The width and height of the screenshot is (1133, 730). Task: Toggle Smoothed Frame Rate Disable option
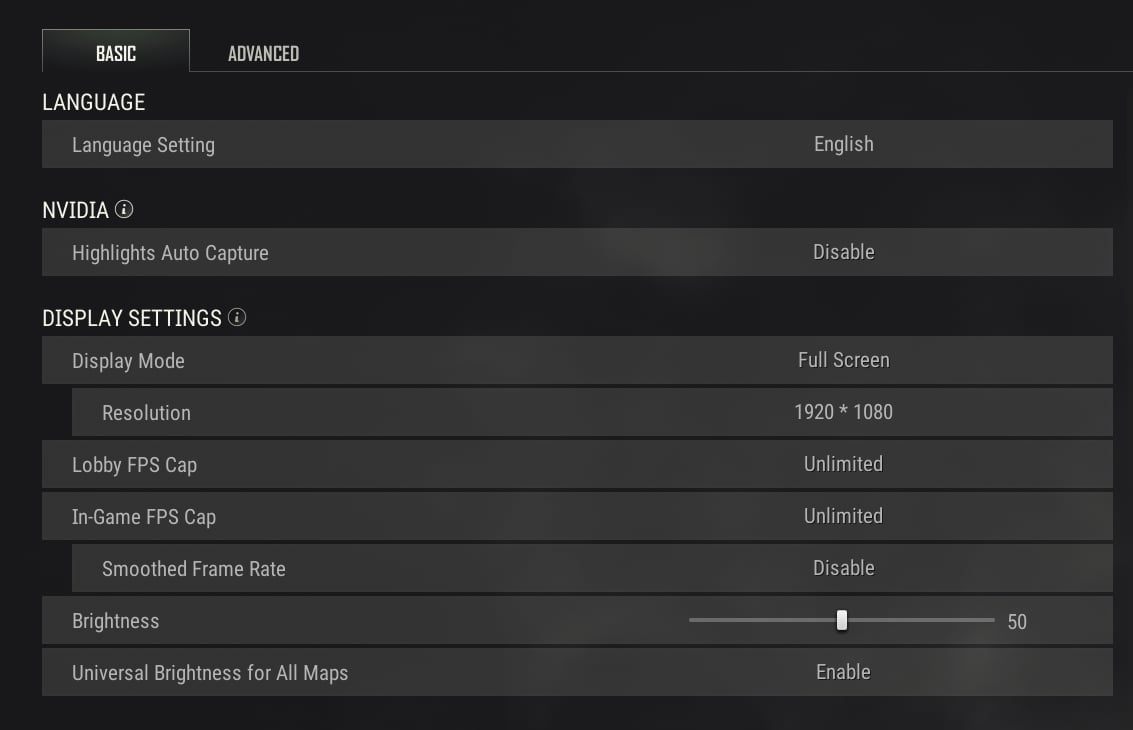843,568
